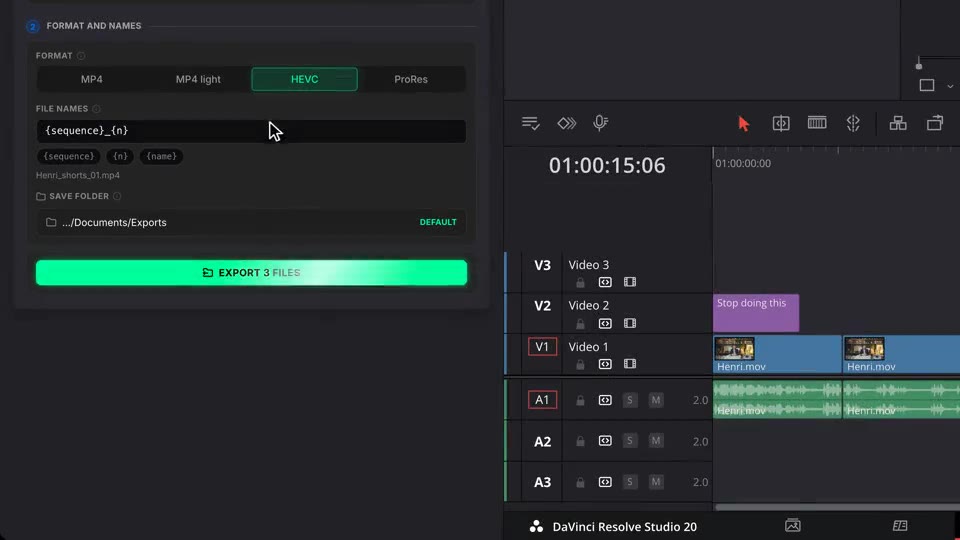The width and height of the screenshot is (960, 540).
Task: Click the info icon next to FILE NAMES
Action: [x=96, y=109]
